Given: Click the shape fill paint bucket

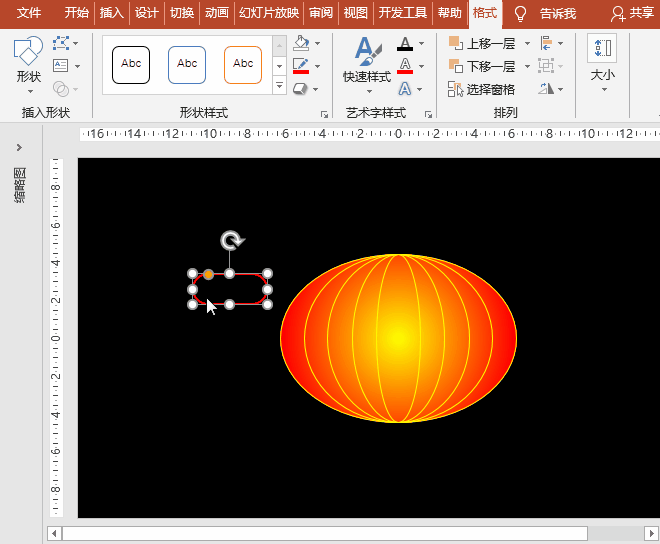Looking at the screenshot, I should (x=301, y=43).
